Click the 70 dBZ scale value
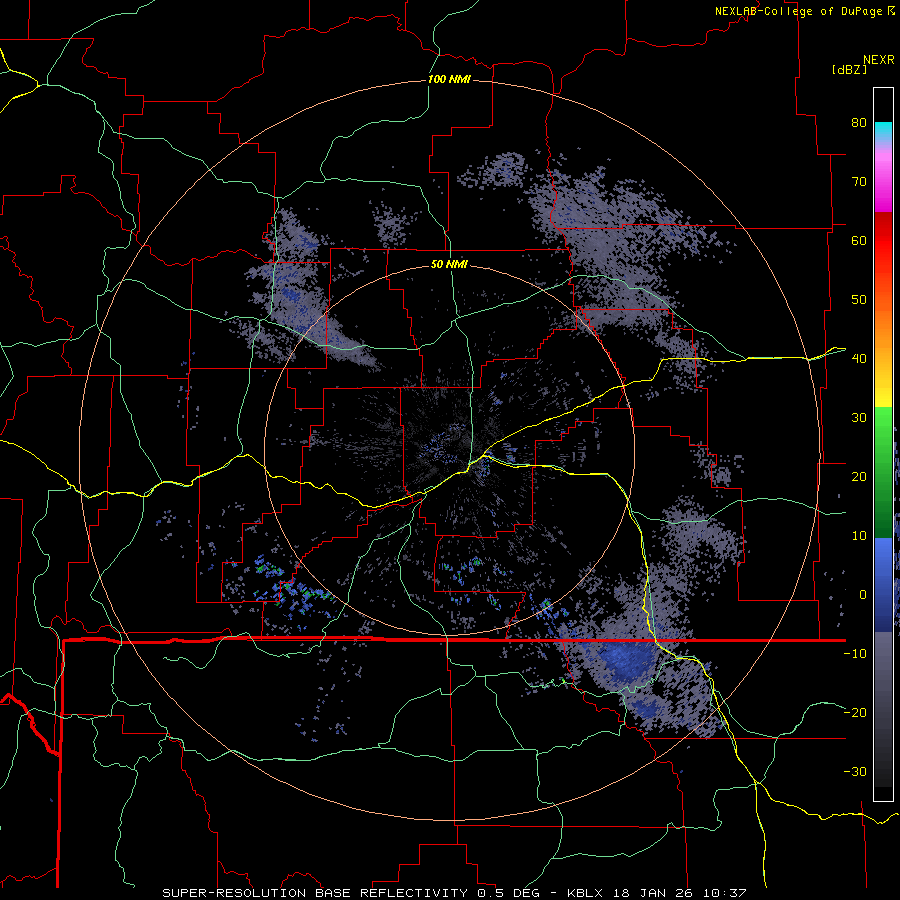Image resolution: width=900 pixels, height=900 pixels. click(859, 182)
